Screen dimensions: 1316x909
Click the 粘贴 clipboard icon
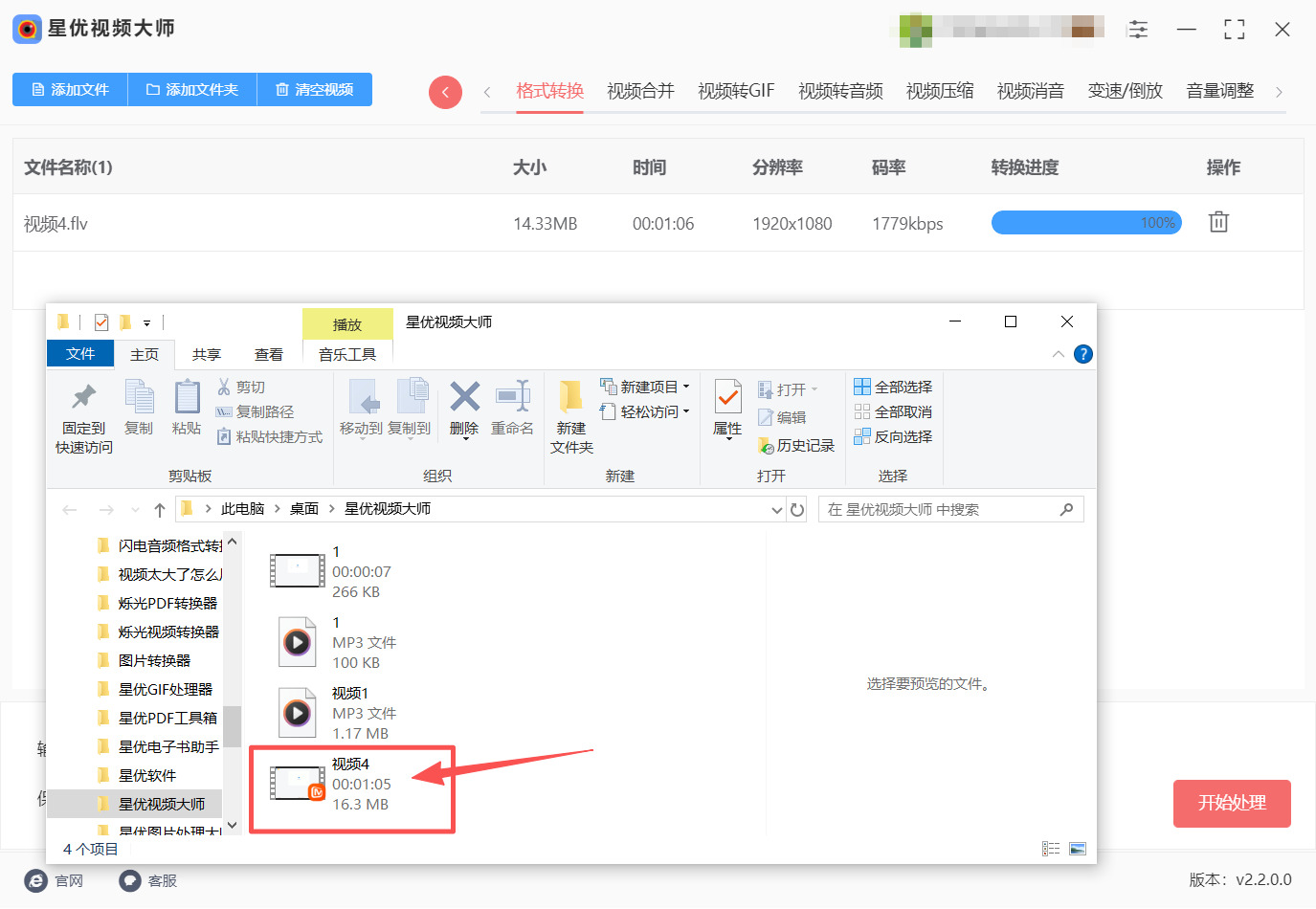pos(187,396)
